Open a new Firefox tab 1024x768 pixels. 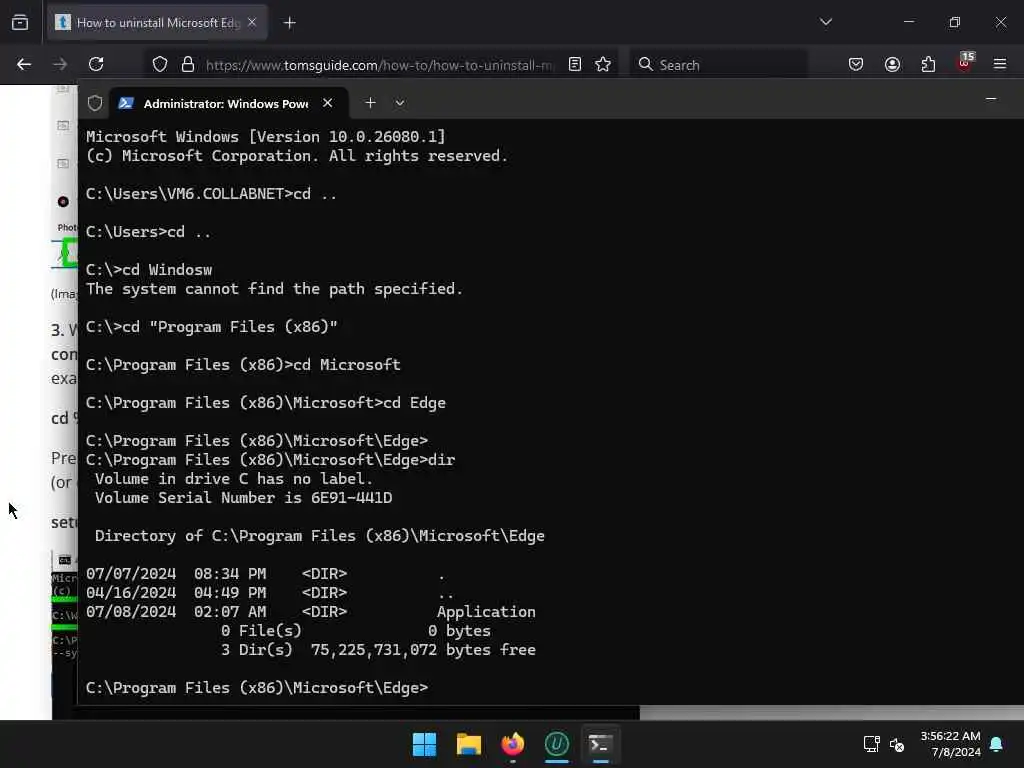point(290,23)
